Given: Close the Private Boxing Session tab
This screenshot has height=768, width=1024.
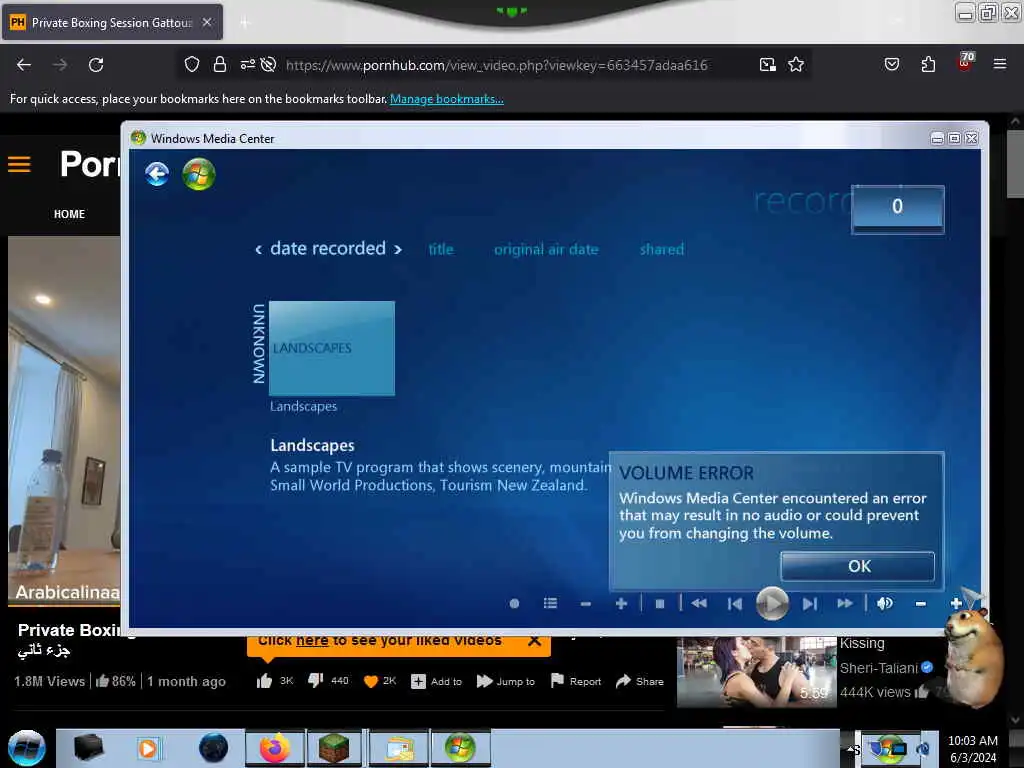Looking at the screenshot, I should (206, 22).
